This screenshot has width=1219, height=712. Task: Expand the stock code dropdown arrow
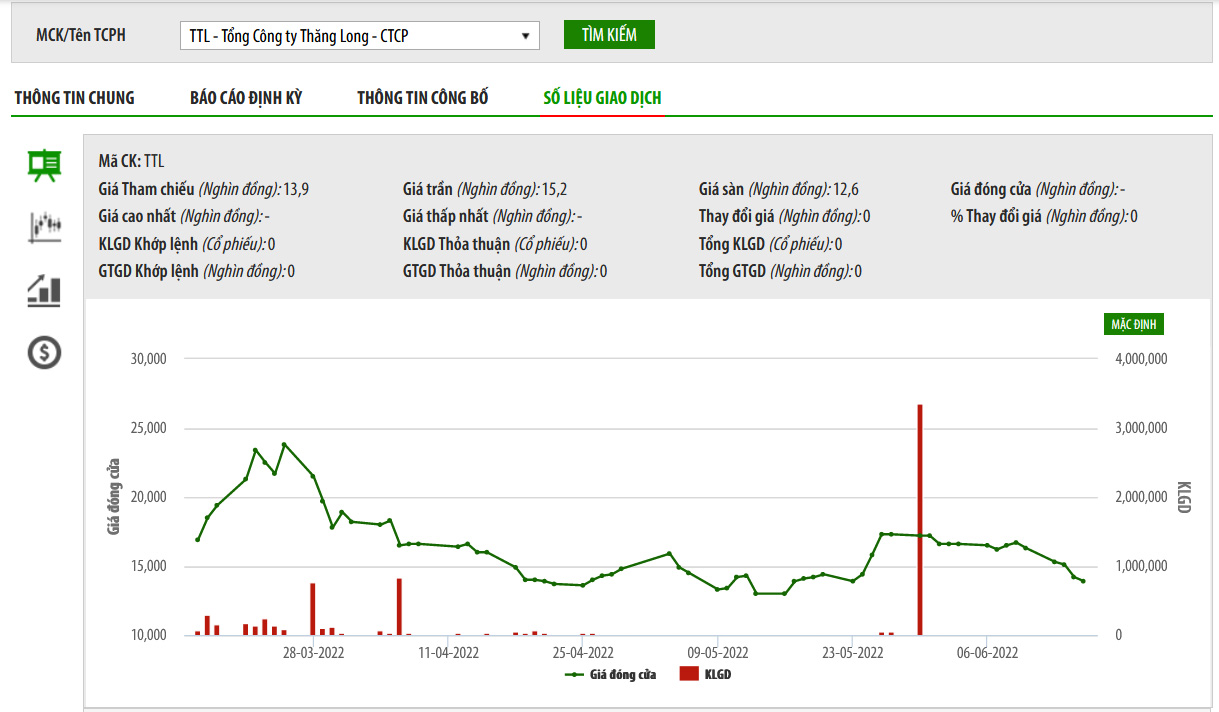(525, 36)
